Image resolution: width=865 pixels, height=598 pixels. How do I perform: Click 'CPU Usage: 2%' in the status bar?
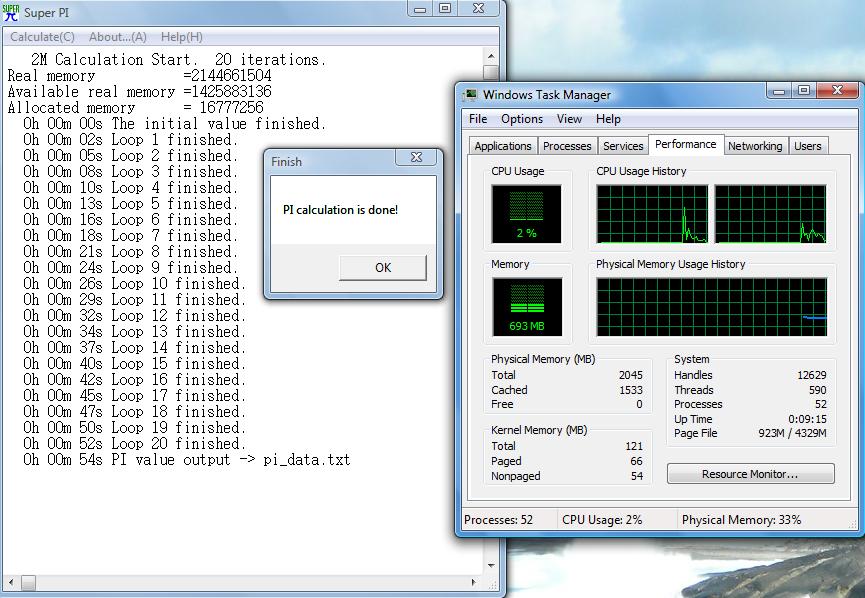[x=602, y=520]
